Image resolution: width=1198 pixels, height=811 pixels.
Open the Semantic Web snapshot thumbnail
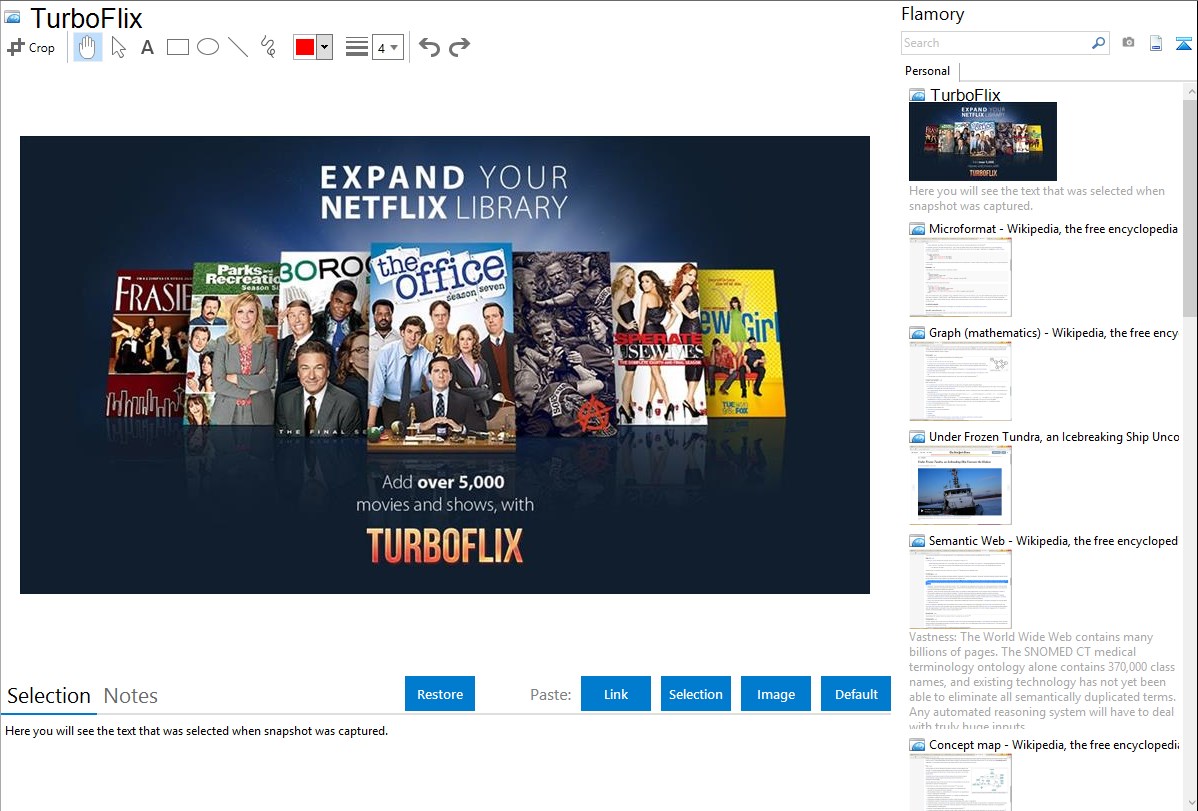point(960,589)
